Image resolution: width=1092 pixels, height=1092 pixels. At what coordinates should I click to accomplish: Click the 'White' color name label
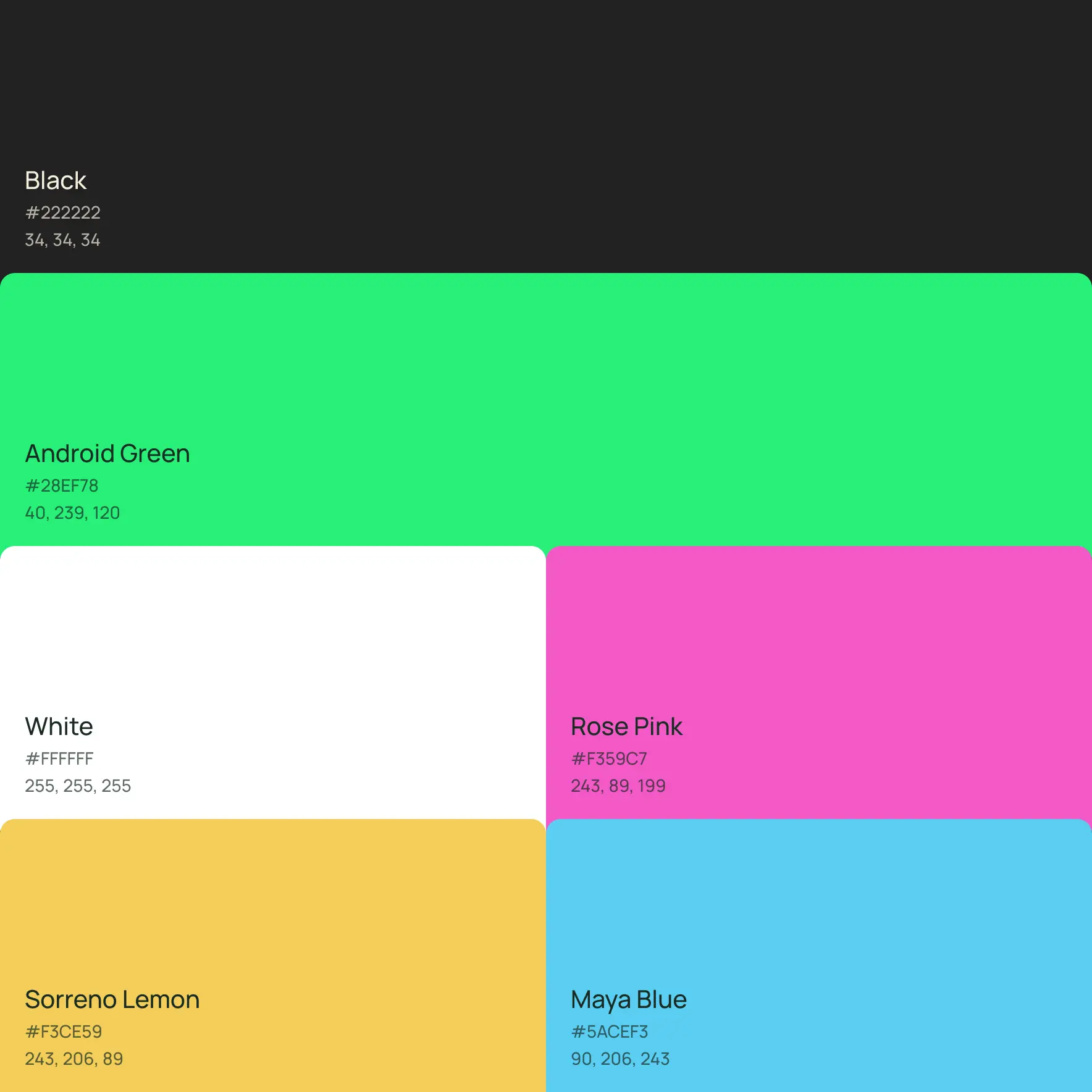click(59, 726)
